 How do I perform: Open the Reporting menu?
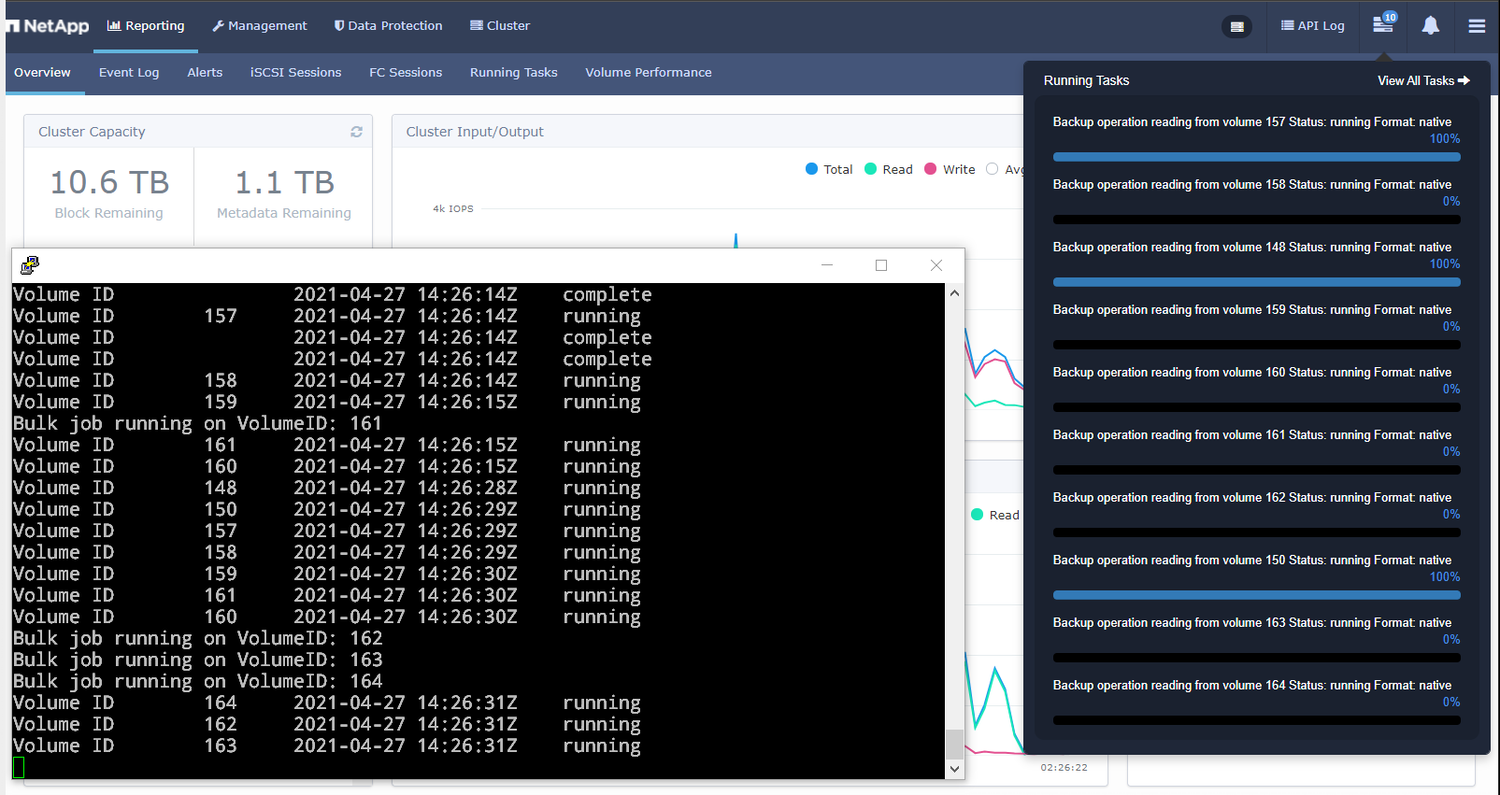(x=146, y=26)
